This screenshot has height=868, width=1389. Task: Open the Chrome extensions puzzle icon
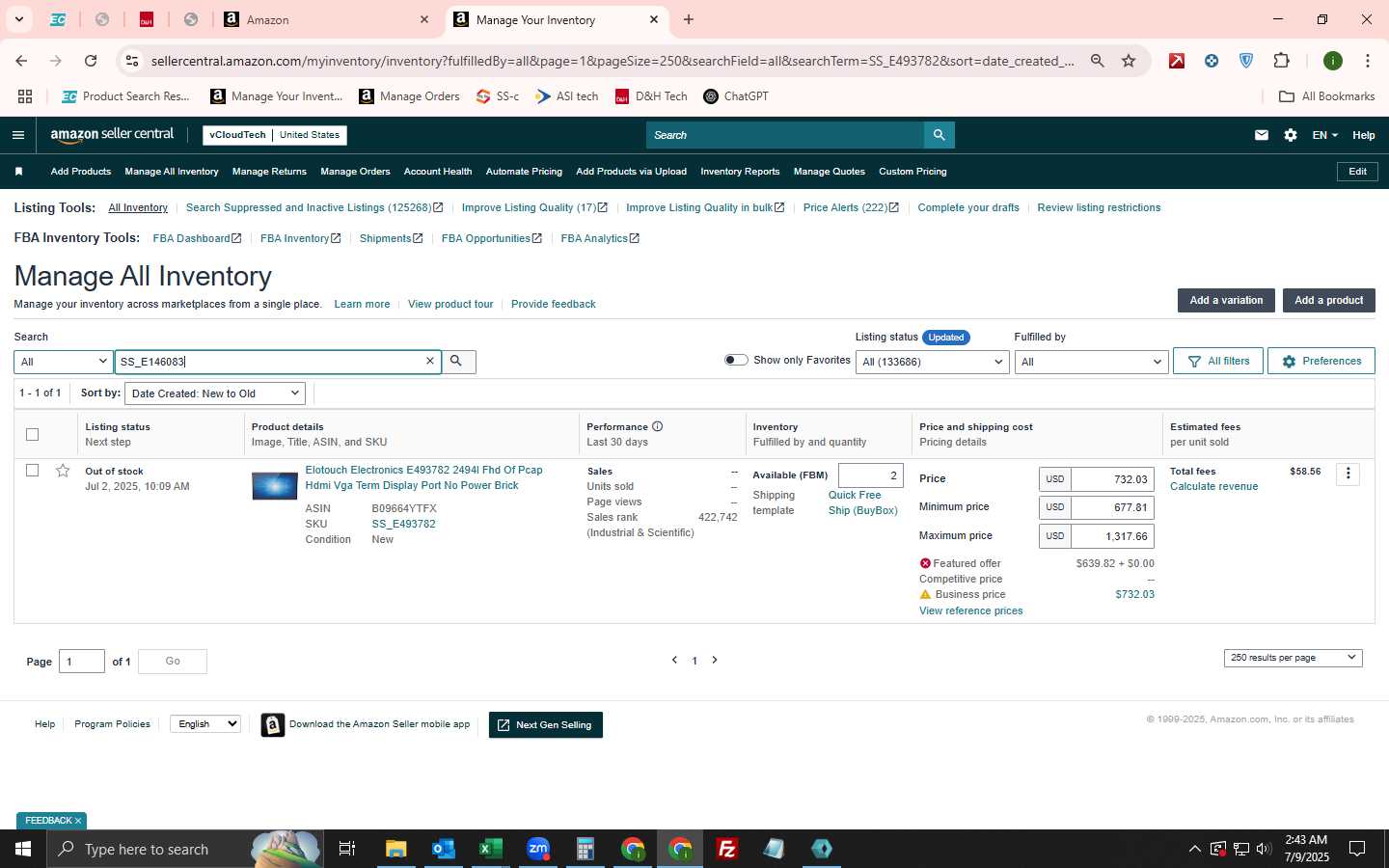click(1281, 61)
